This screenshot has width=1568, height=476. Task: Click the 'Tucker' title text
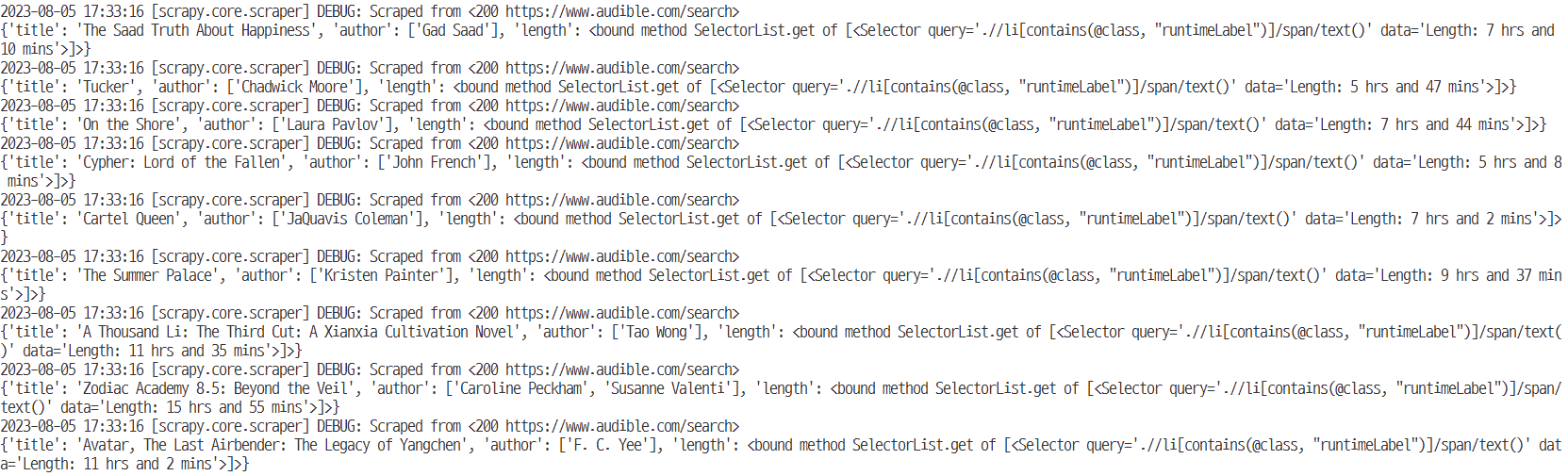tap(106, 87)
